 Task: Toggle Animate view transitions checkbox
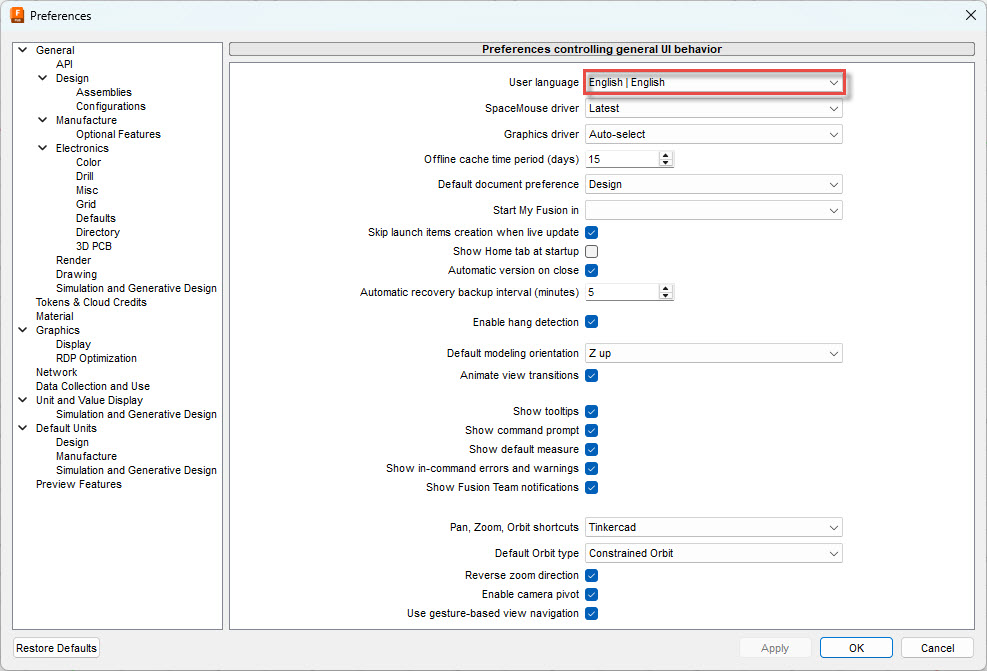(x=591, y=375)
